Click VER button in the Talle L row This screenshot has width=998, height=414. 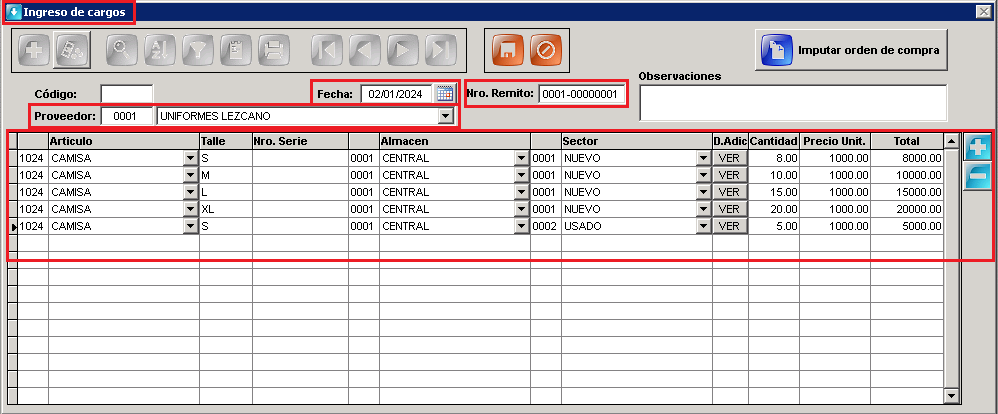click(729, 192)
